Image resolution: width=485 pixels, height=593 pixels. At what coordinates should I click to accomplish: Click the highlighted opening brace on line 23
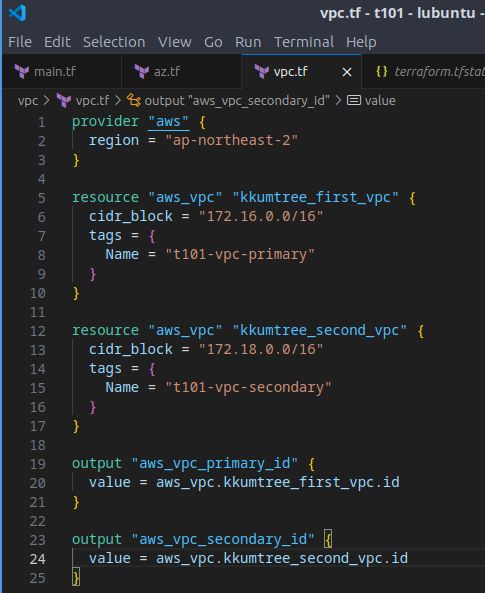pyautogui.click(x=328, y=540)
